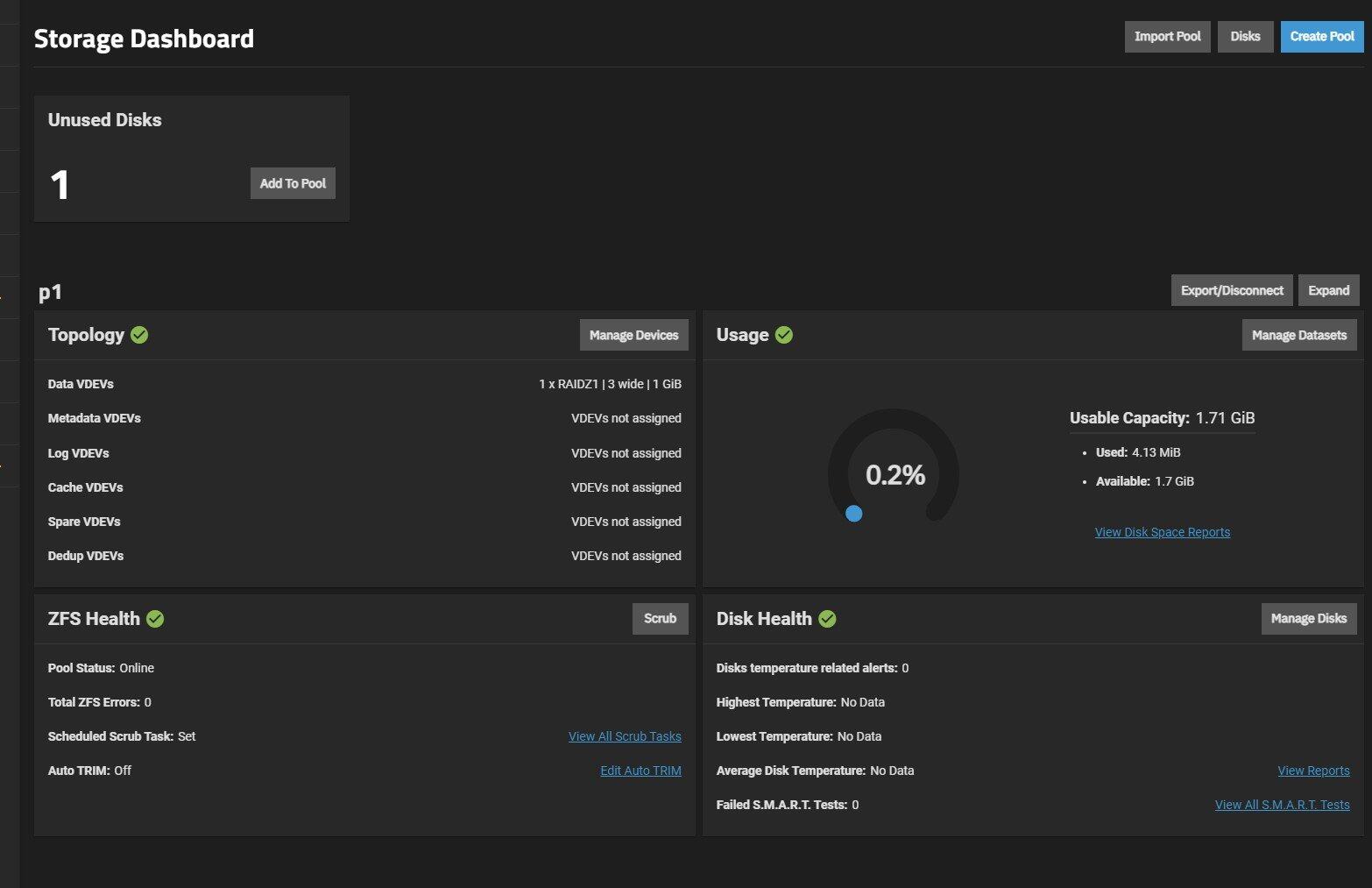
Task: Click the '1 x RAIDZ1 | 3 wide | 1 GiB' value
Action: (610, 384)
